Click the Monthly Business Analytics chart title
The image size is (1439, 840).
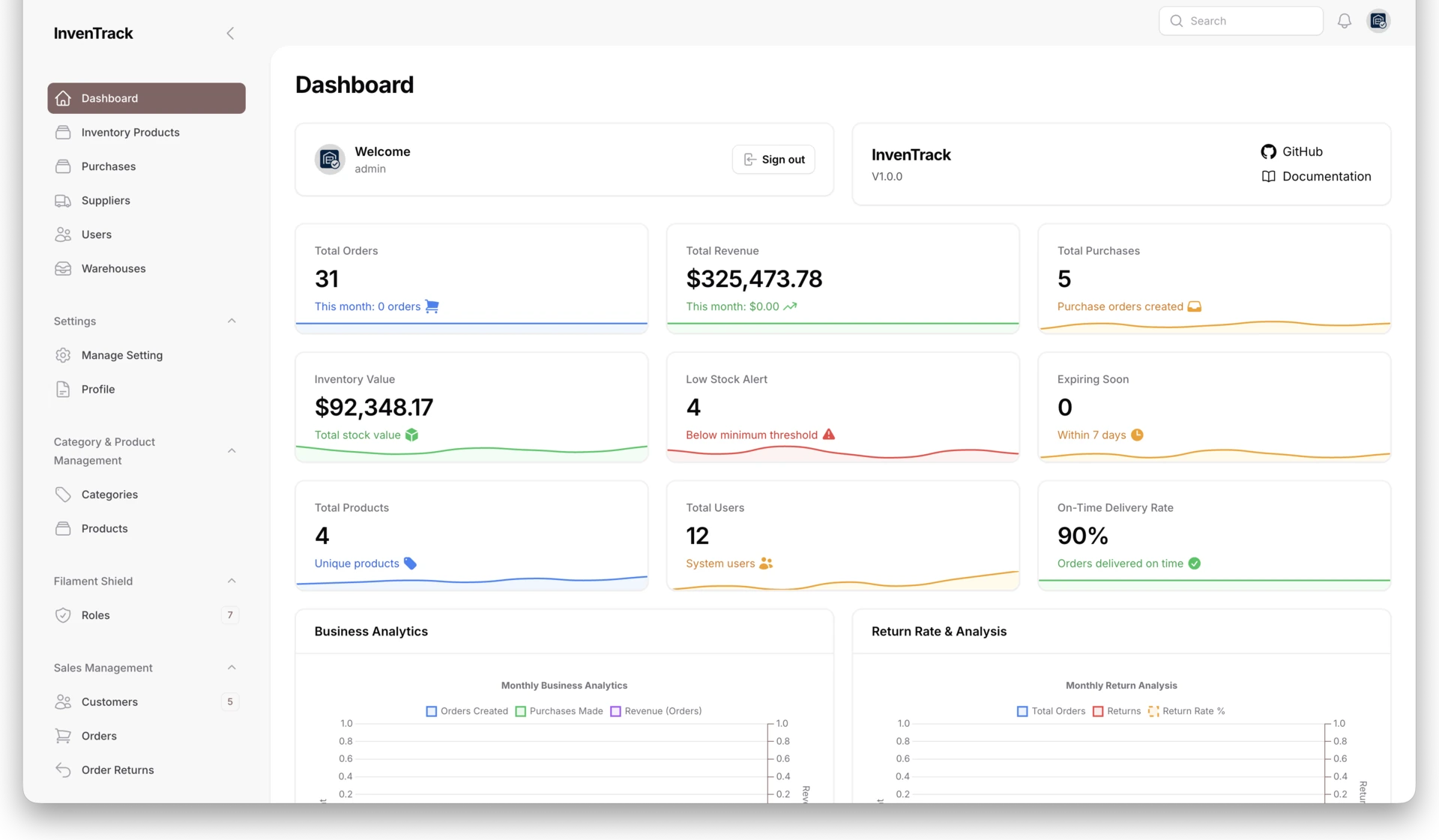coord(564,686)
